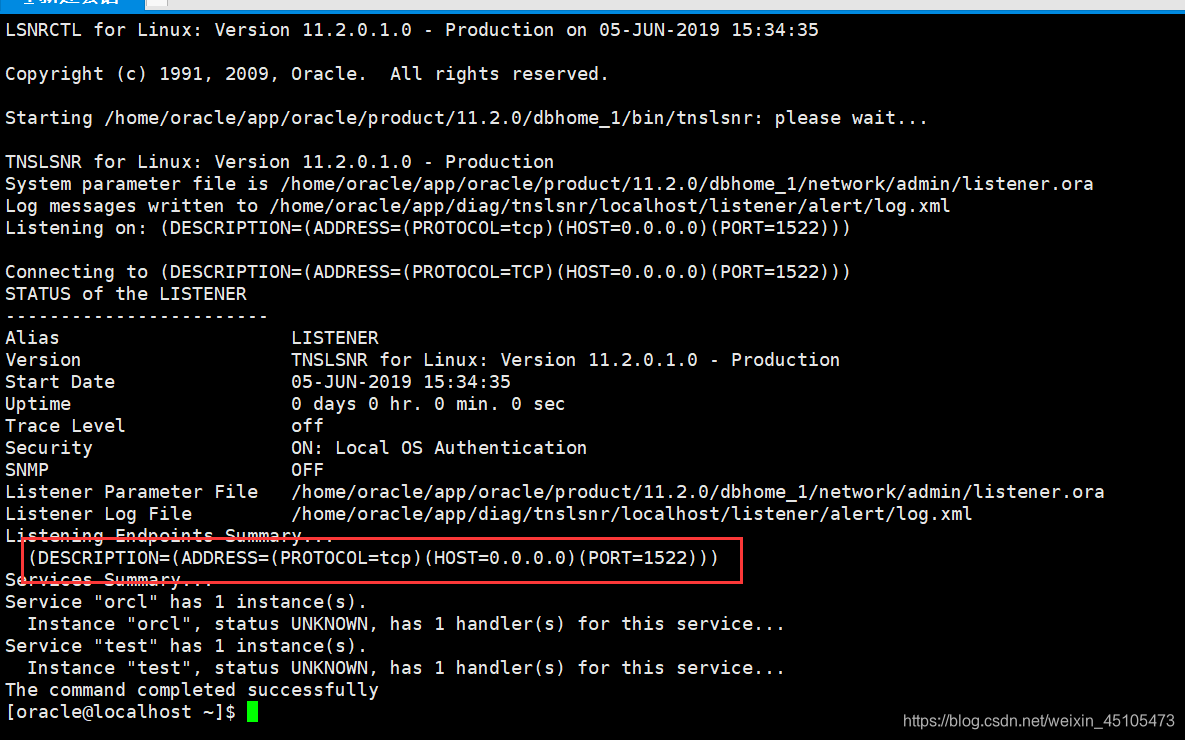Click the Instance "orcl" status UNKNOWN line
Viewport: 1185px width, 740px height.
(x=406, y=624)
